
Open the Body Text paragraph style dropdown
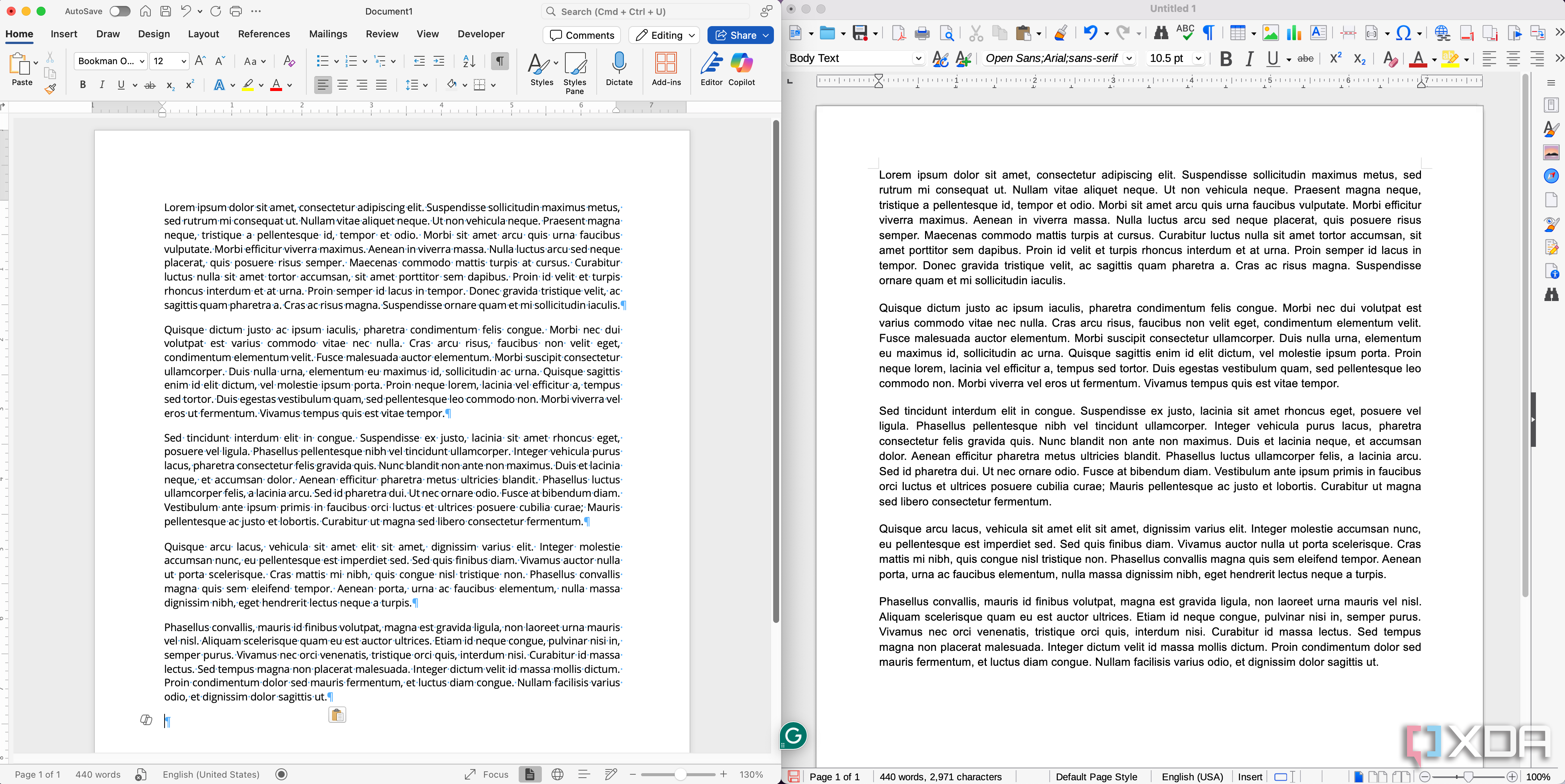(918, 58)
